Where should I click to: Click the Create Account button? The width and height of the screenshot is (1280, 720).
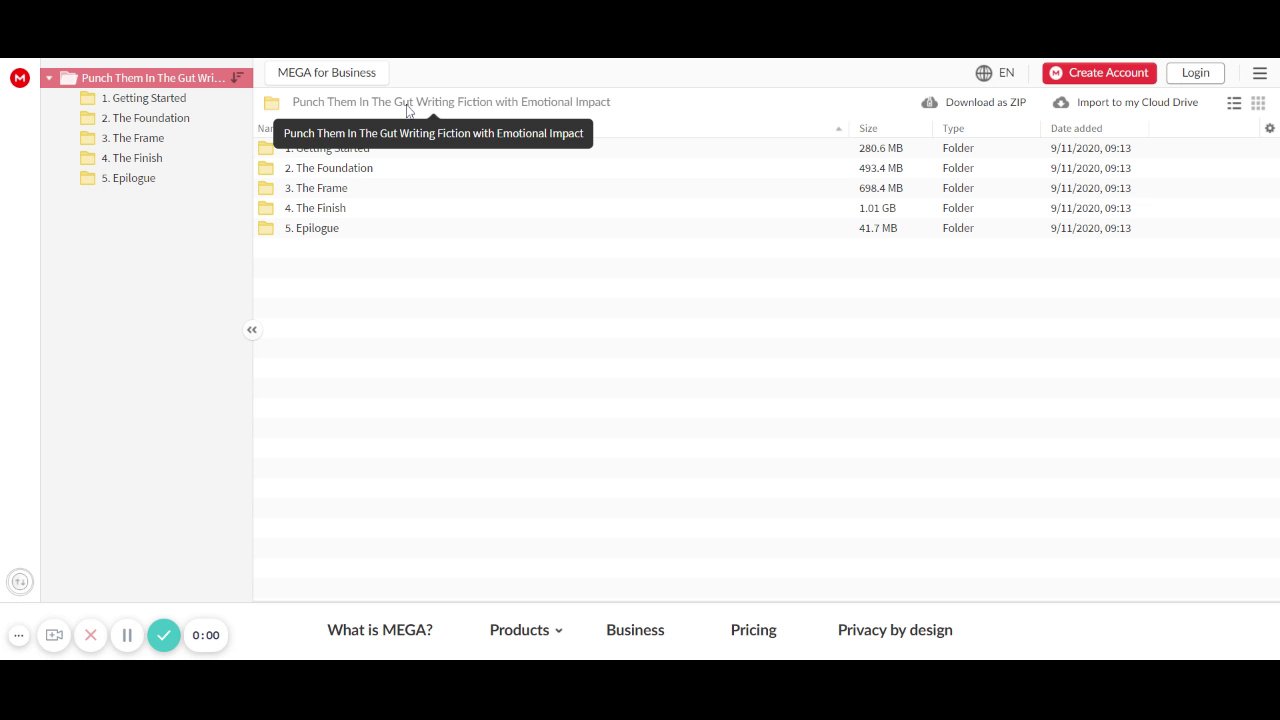click(x=1099, y=73)
